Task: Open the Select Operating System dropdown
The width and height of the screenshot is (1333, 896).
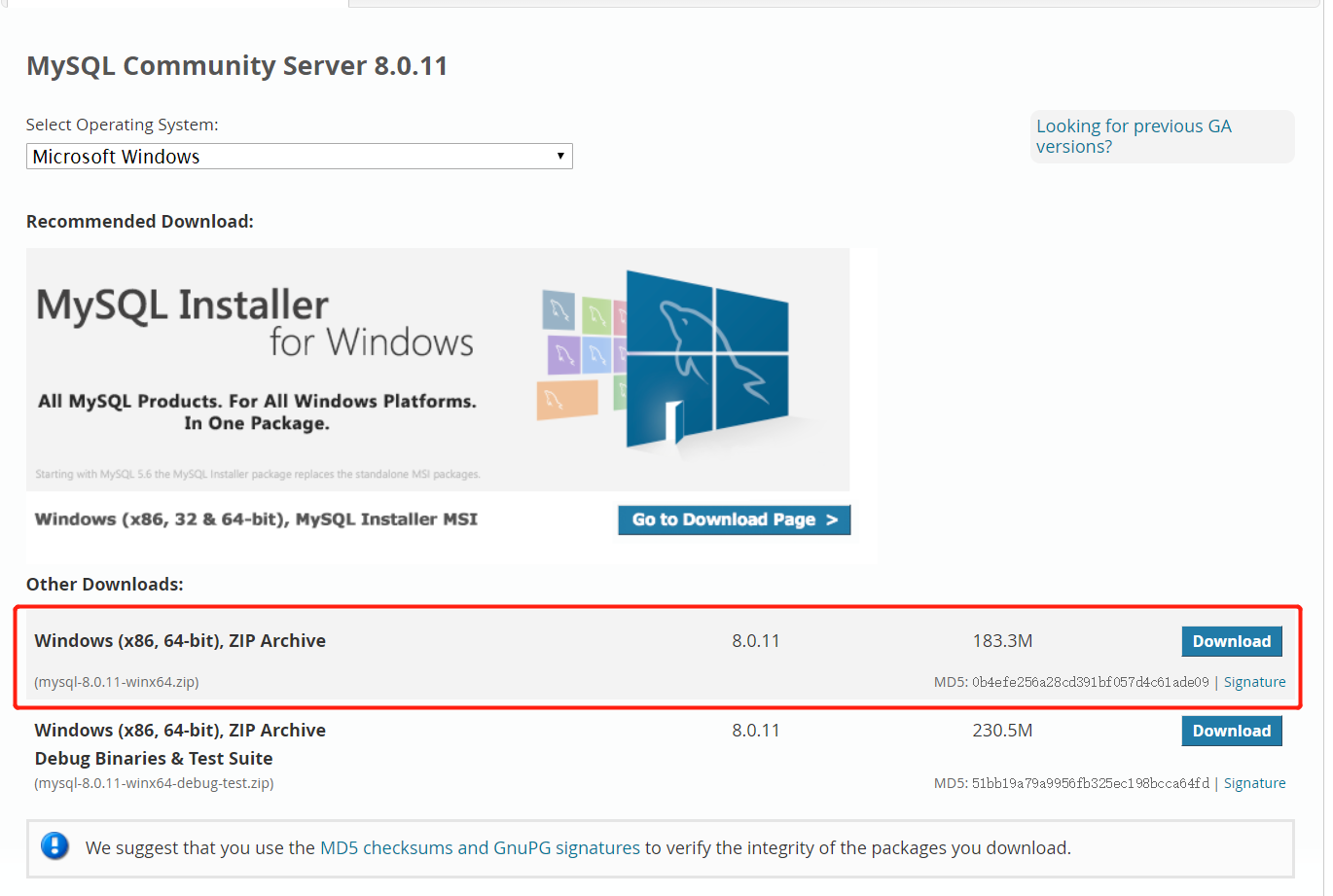Action: (x=299, y=157)
